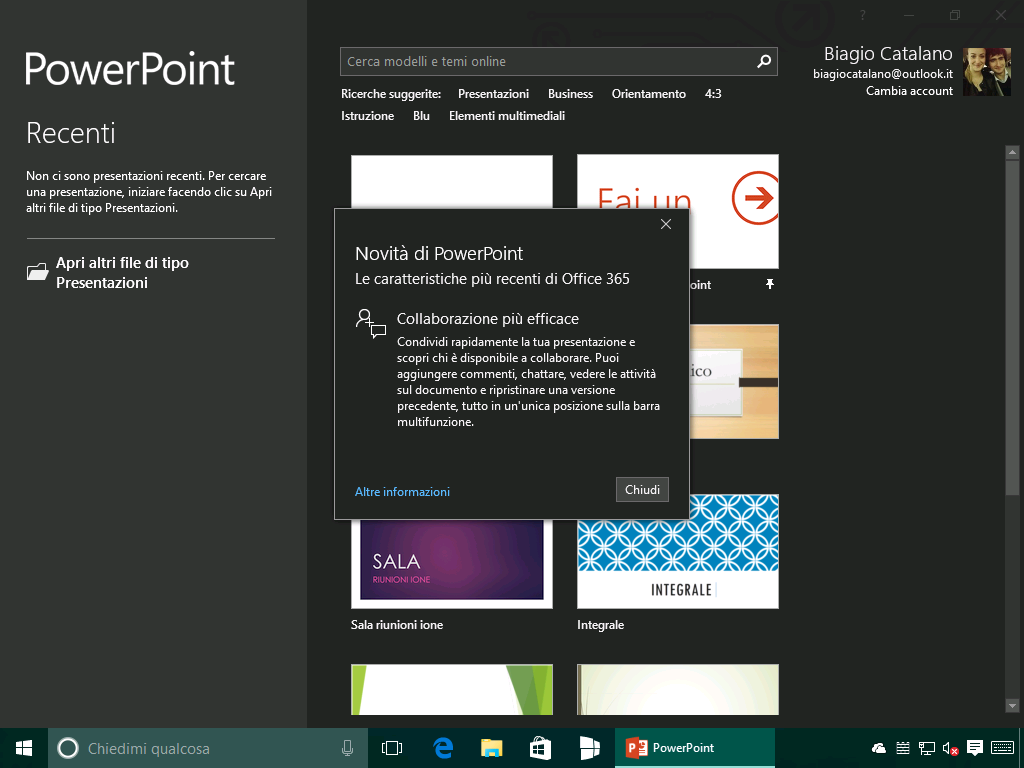Image resolution: width=1024 pixels, height=768 pixels.
Task: Click the collaboration person-with-comment icon
Action: [370, 323]
